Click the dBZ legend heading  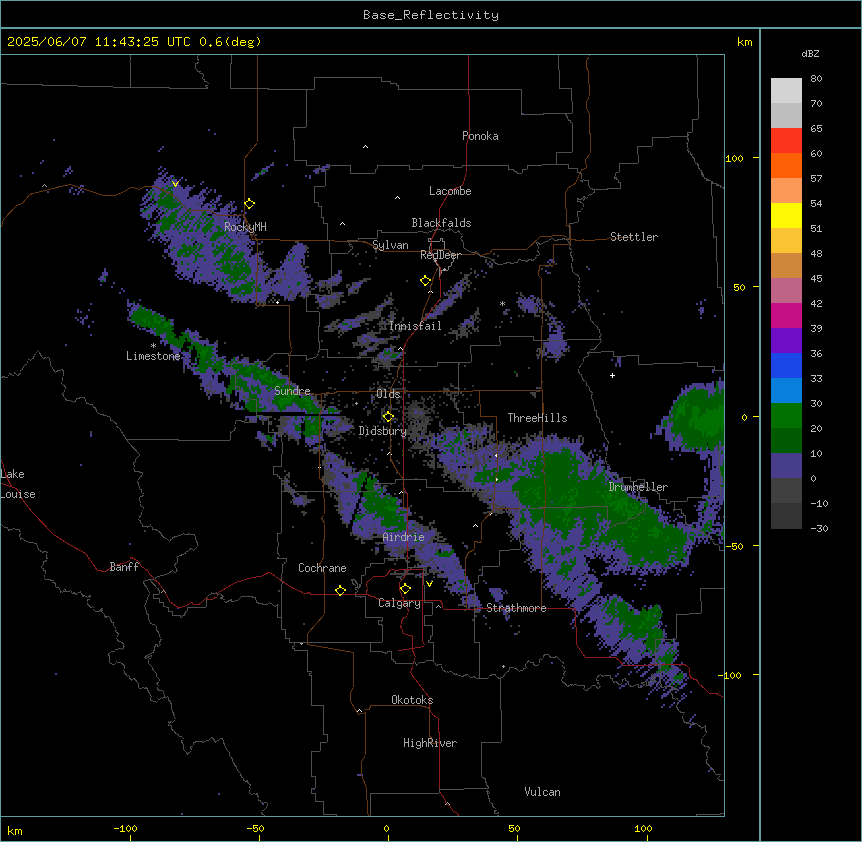pyautogui.click(x=810, y=53)
